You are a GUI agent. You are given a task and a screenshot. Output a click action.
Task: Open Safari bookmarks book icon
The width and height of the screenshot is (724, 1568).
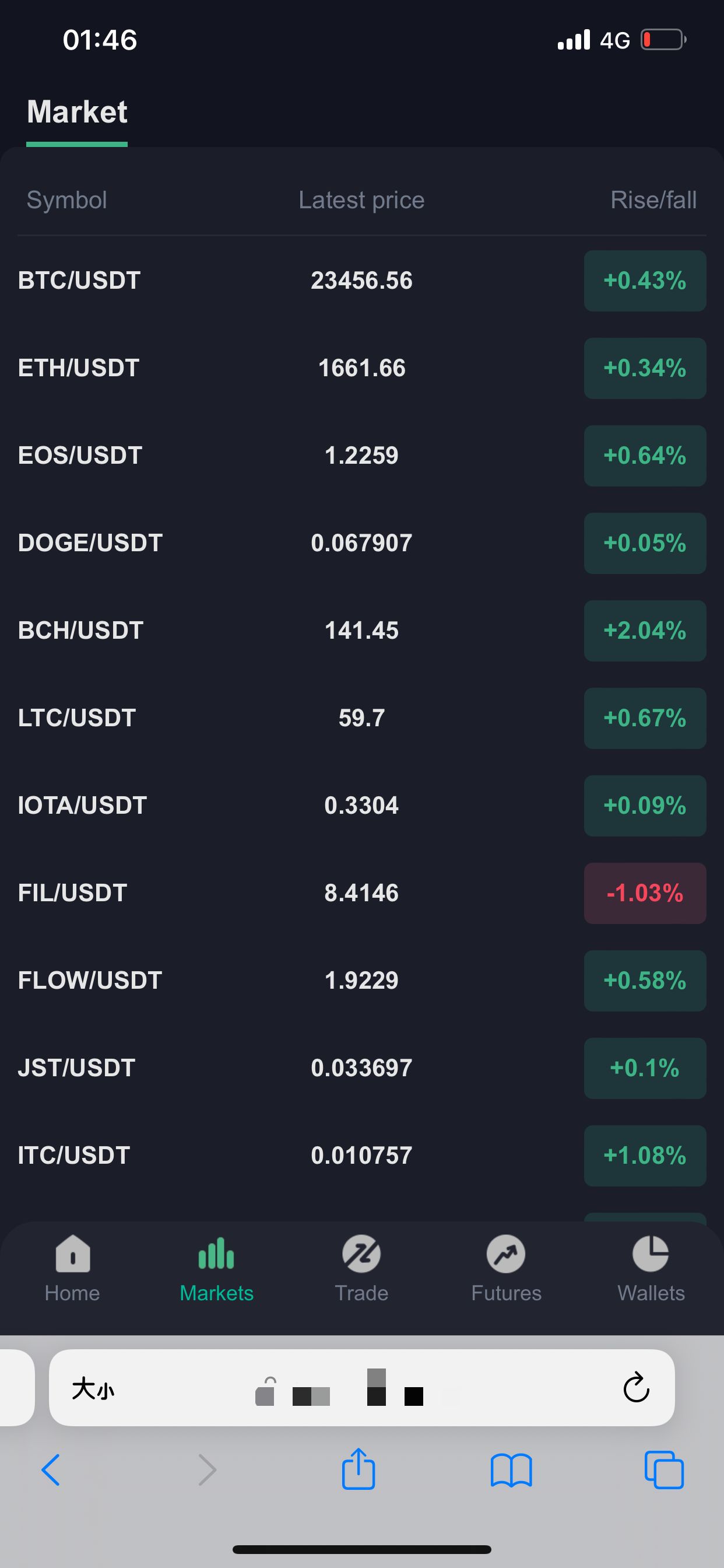coord(511,1471)
